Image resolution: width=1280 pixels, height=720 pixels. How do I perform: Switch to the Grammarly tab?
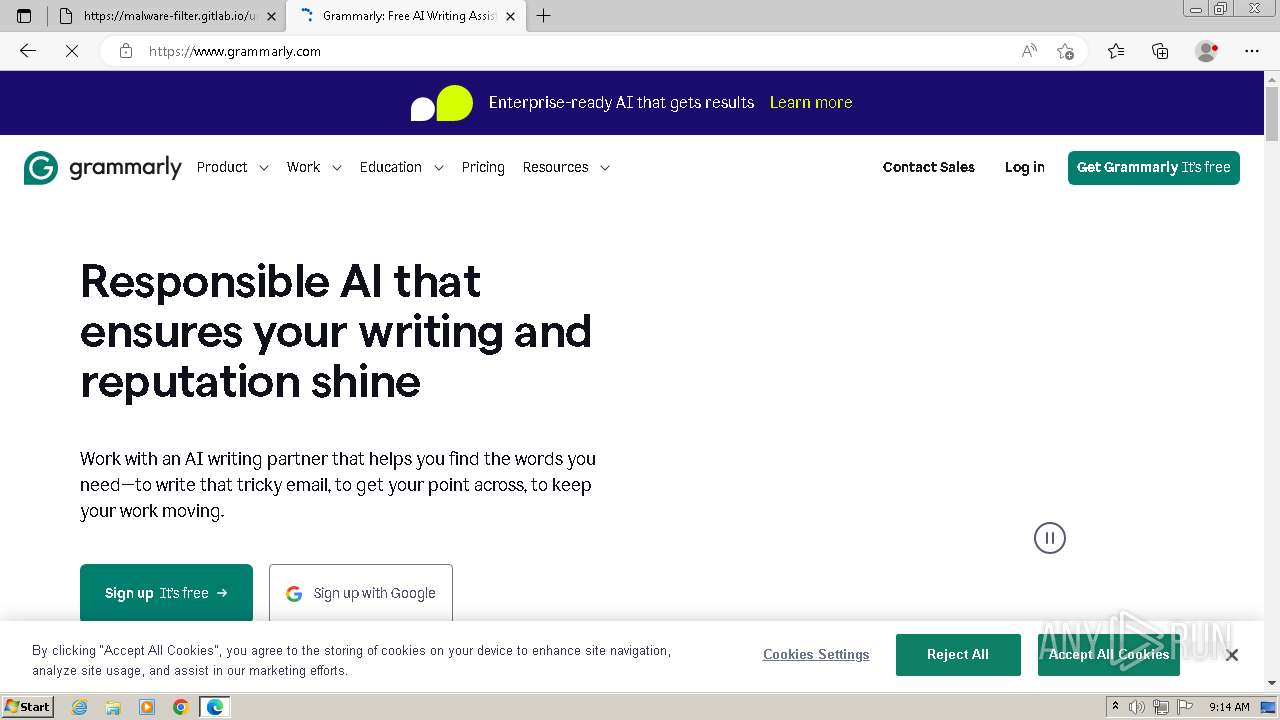coord(405,16)
